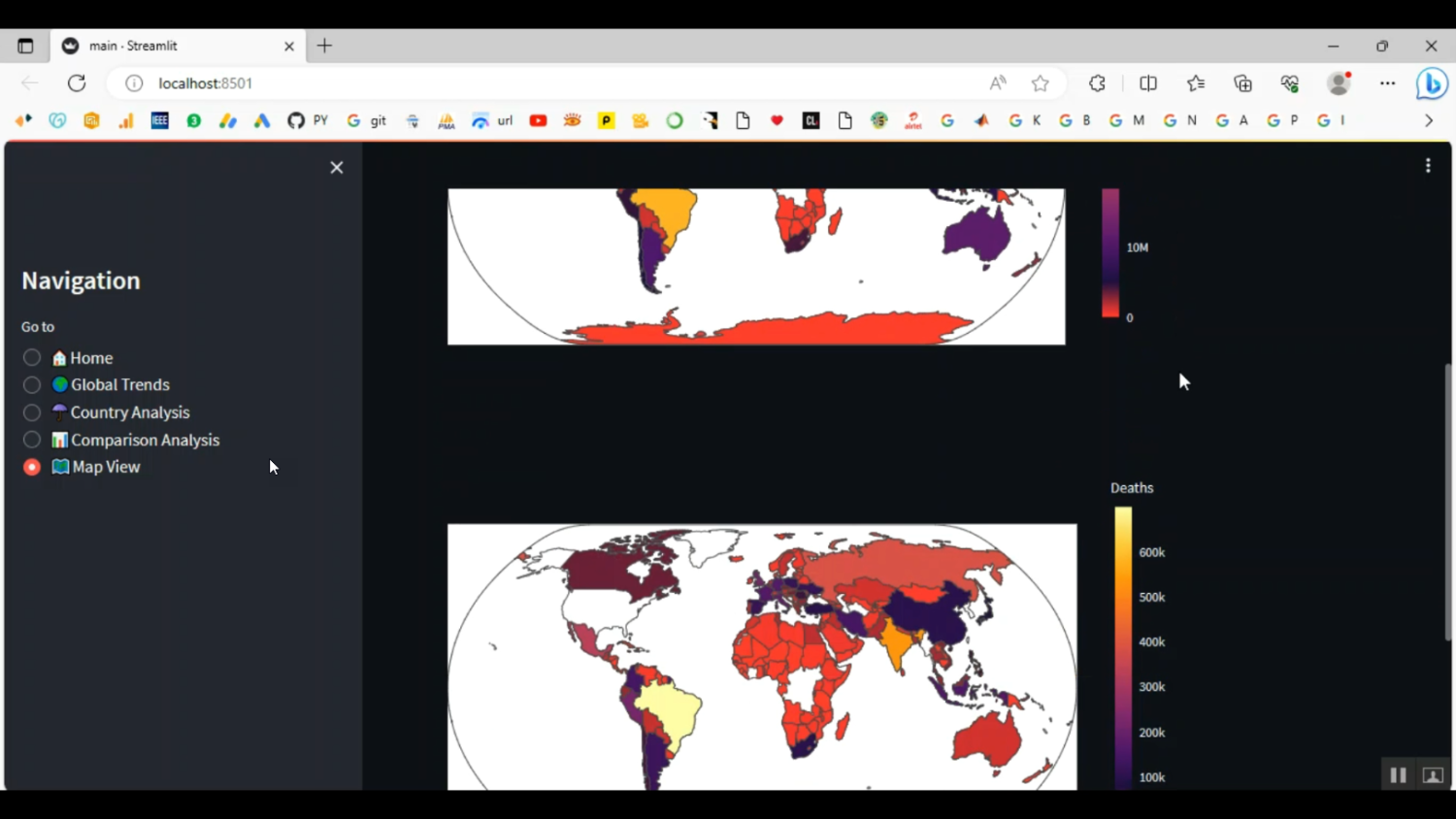Open the PMA bookmark

click(x=447, y=120)
